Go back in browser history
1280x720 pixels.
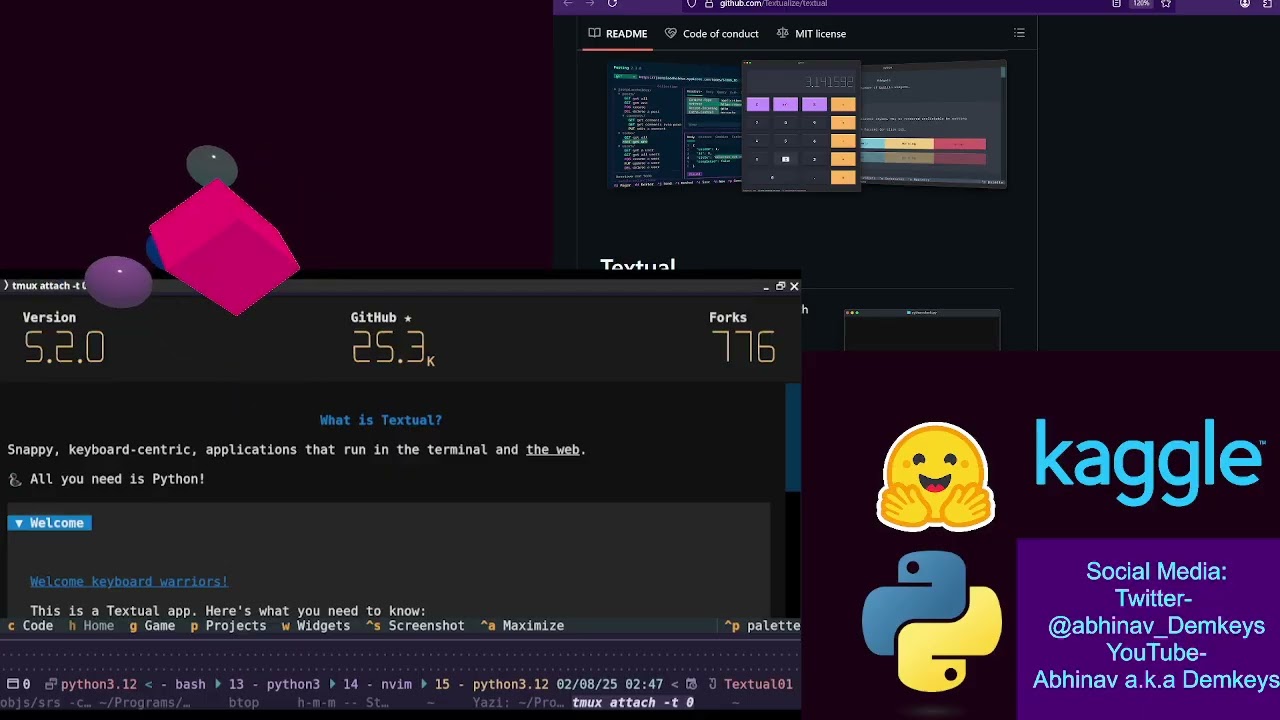pyautogui.click(x=568, y=4)
